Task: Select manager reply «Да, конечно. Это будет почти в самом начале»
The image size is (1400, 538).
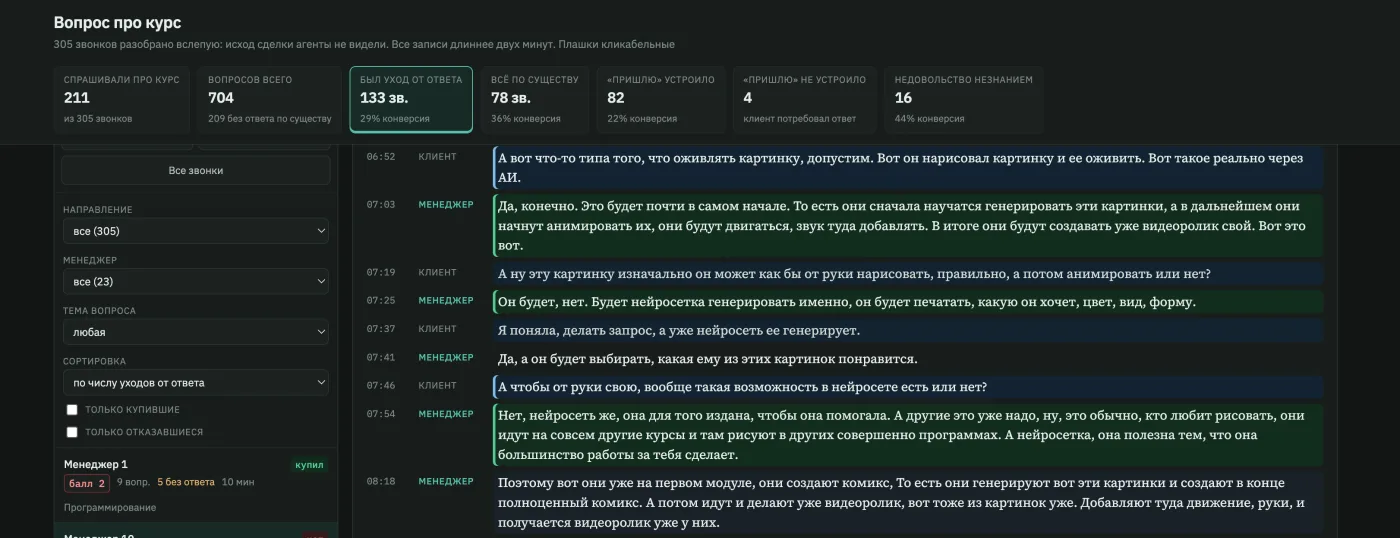Action: (909, 225)
